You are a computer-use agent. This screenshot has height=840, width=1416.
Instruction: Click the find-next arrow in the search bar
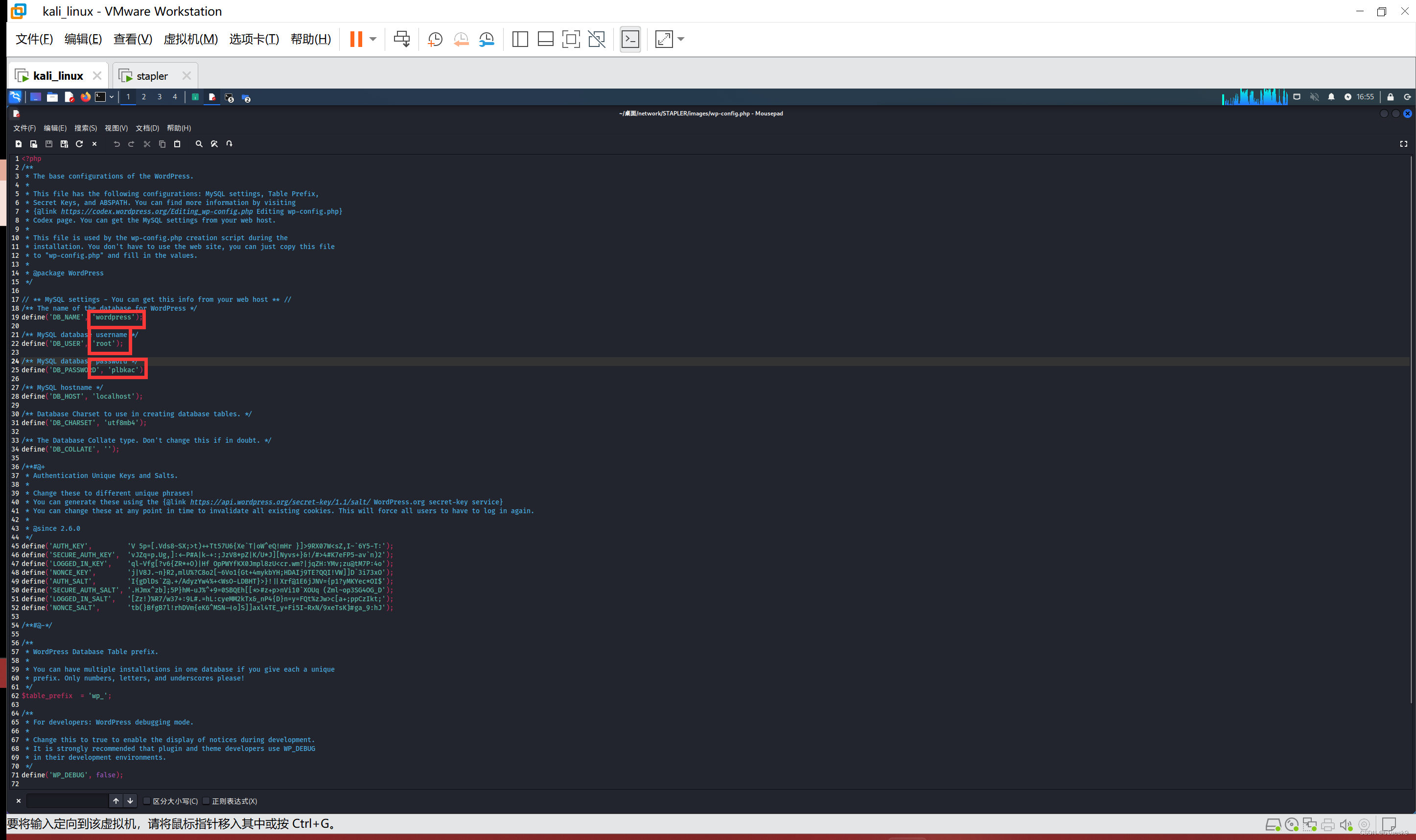point(130,801)
